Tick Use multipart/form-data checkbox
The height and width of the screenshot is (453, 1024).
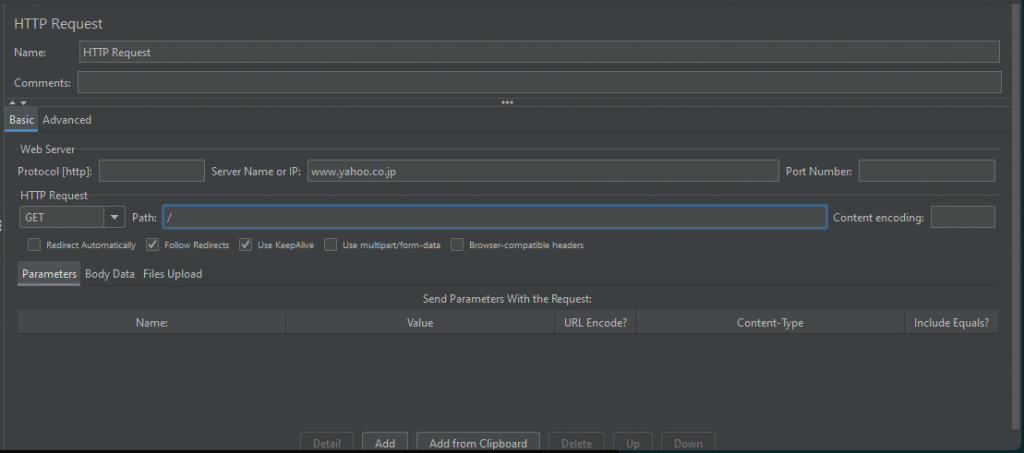[331, 245]
